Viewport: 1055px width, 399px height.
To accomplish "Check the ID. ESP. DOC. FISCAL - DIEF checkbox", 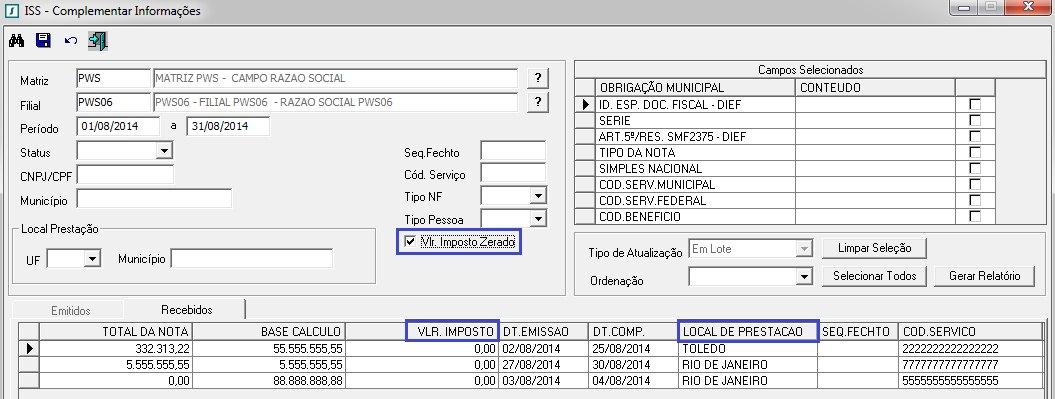I will (974, 104).
